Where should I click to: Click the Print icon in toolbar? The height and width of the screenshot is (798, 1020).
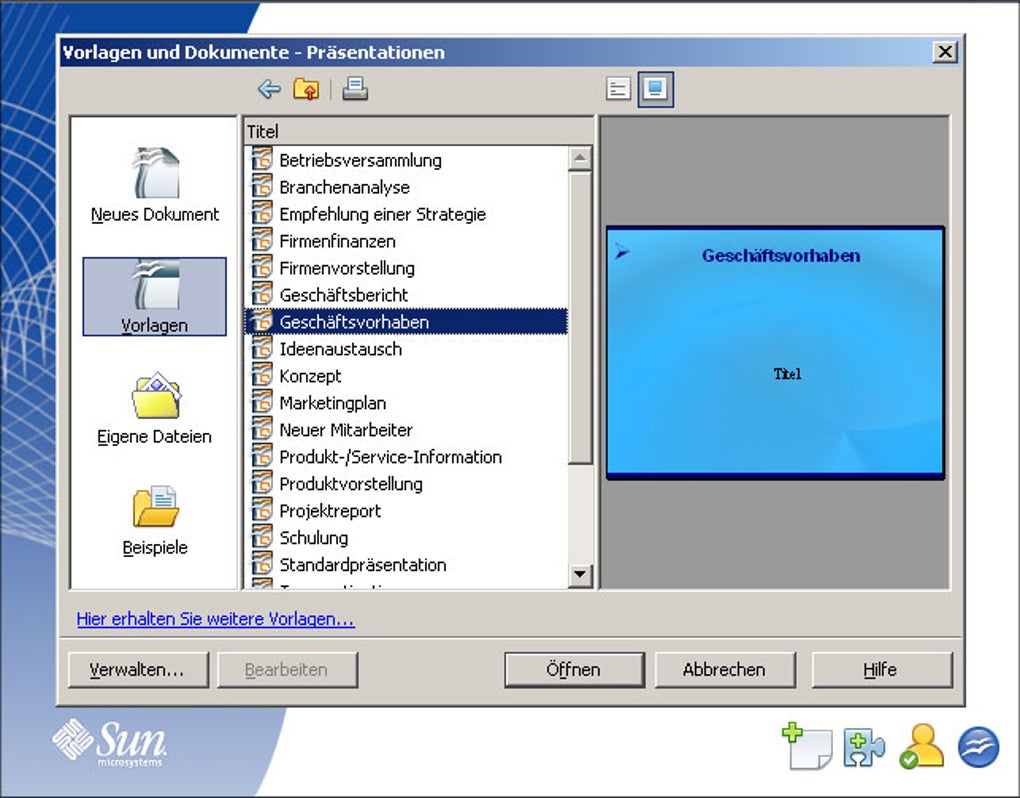coord(355,89)
